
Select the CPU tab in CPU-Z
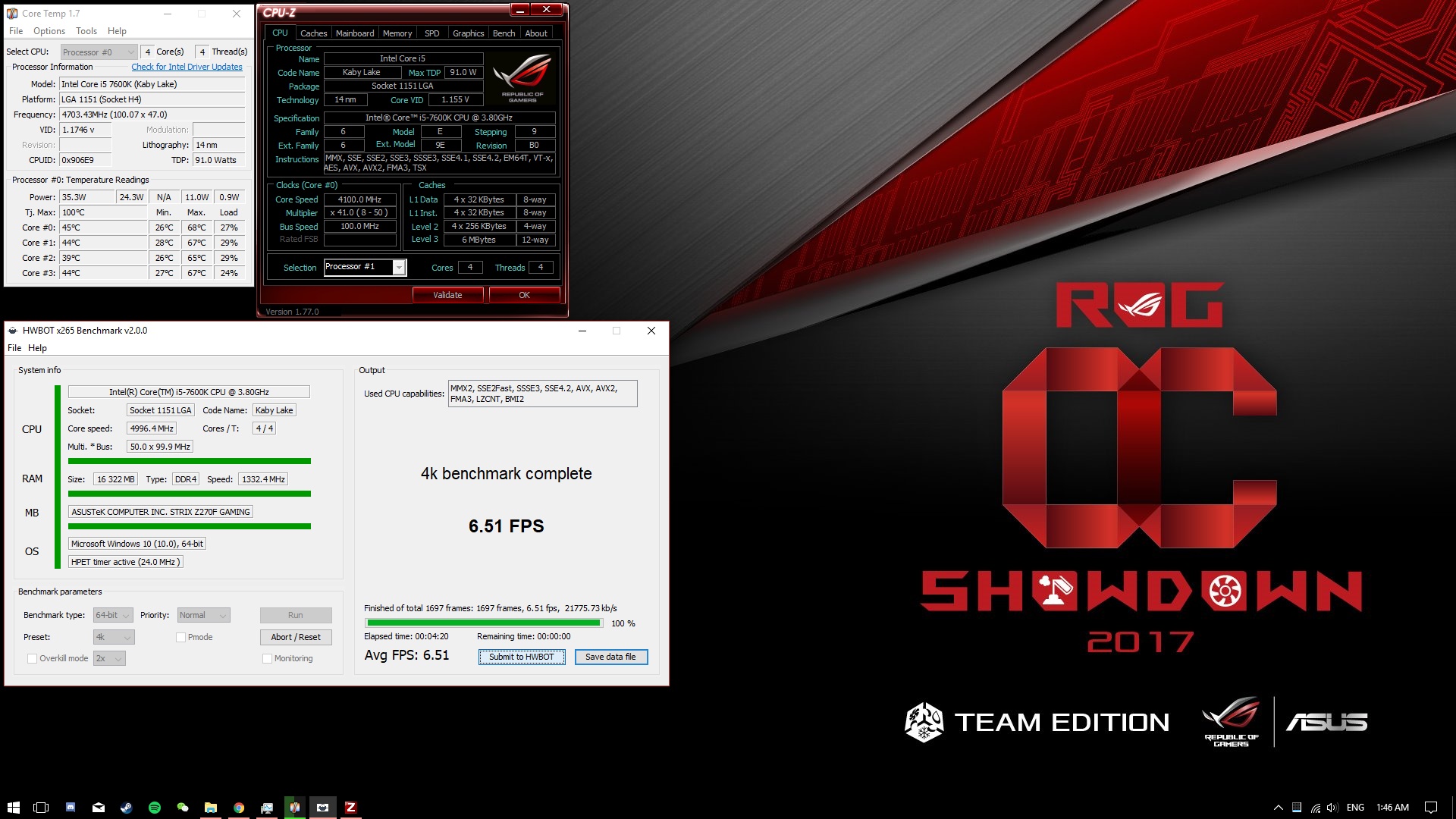[280, 33]
